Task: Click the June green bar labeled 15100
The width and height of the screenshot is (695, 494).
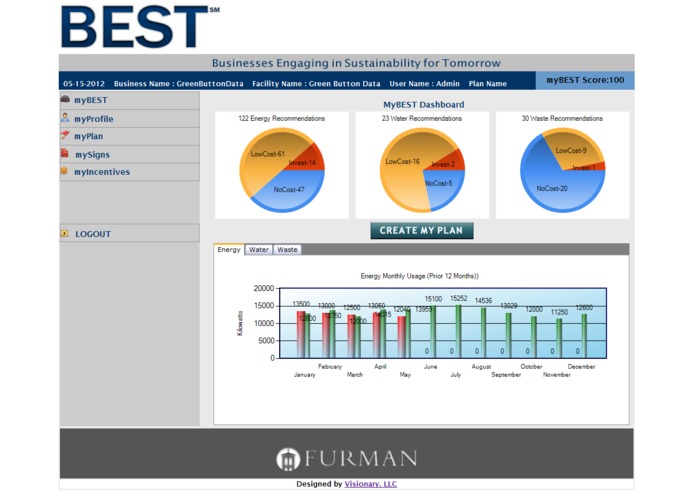Action: point(433,332)
